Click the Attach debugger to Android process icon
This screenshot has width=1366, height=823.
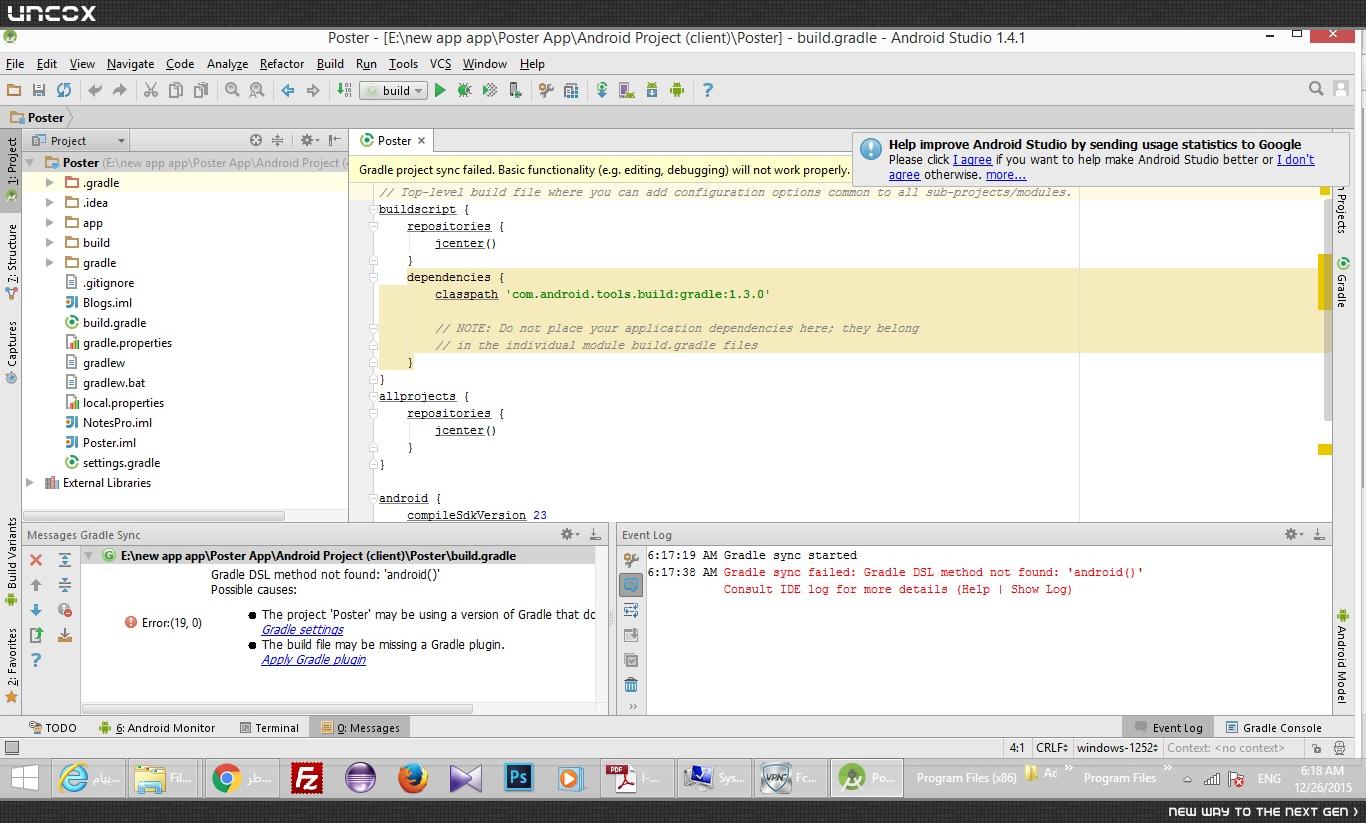point(515,90)
